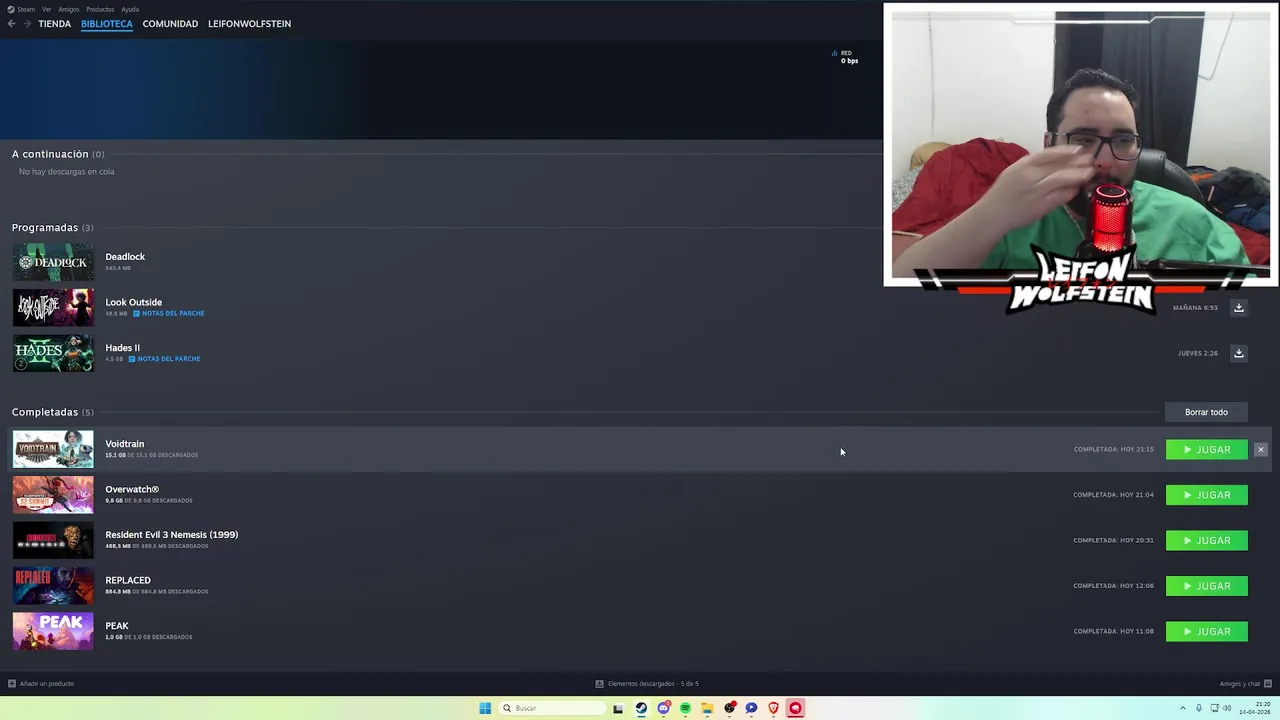
Task: Open Hades II patch notes icon
Action: click(132, 359)
